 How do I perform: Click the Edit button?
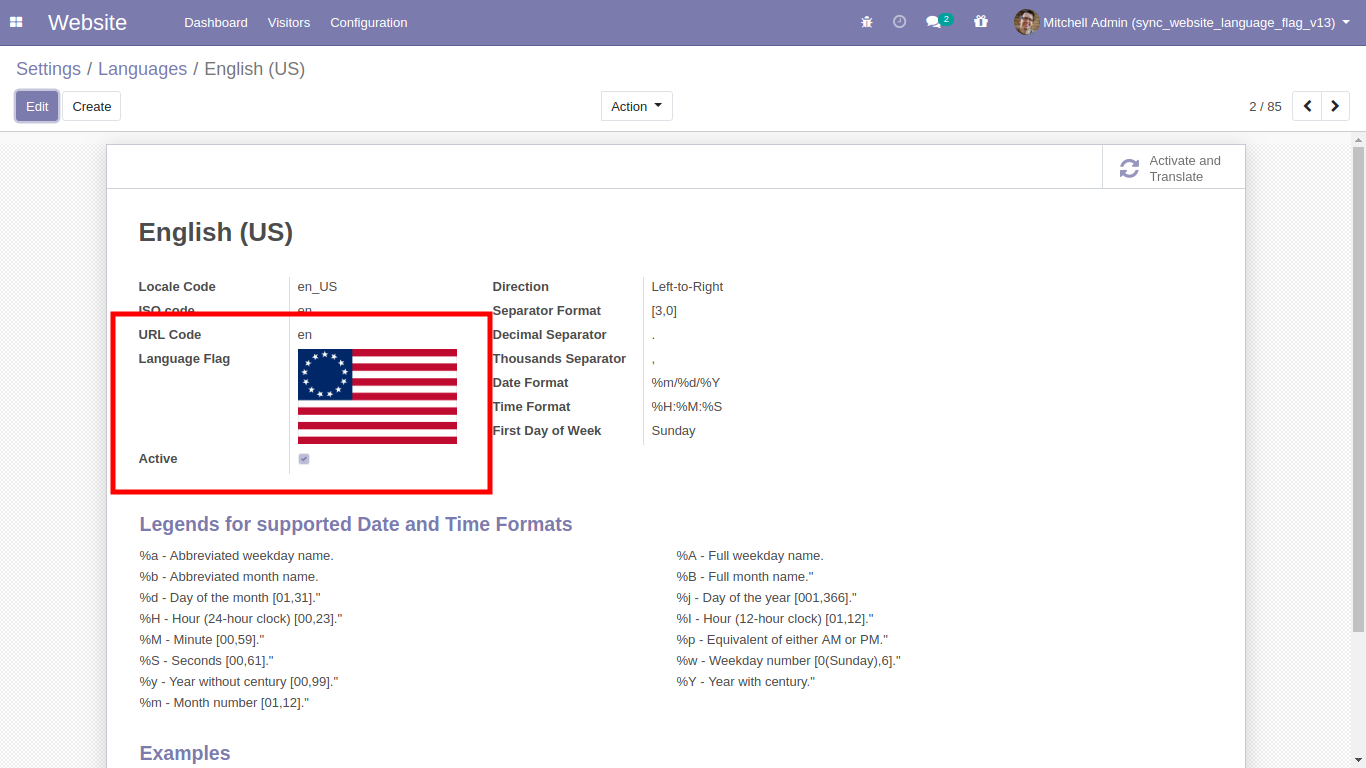(37, 106)
